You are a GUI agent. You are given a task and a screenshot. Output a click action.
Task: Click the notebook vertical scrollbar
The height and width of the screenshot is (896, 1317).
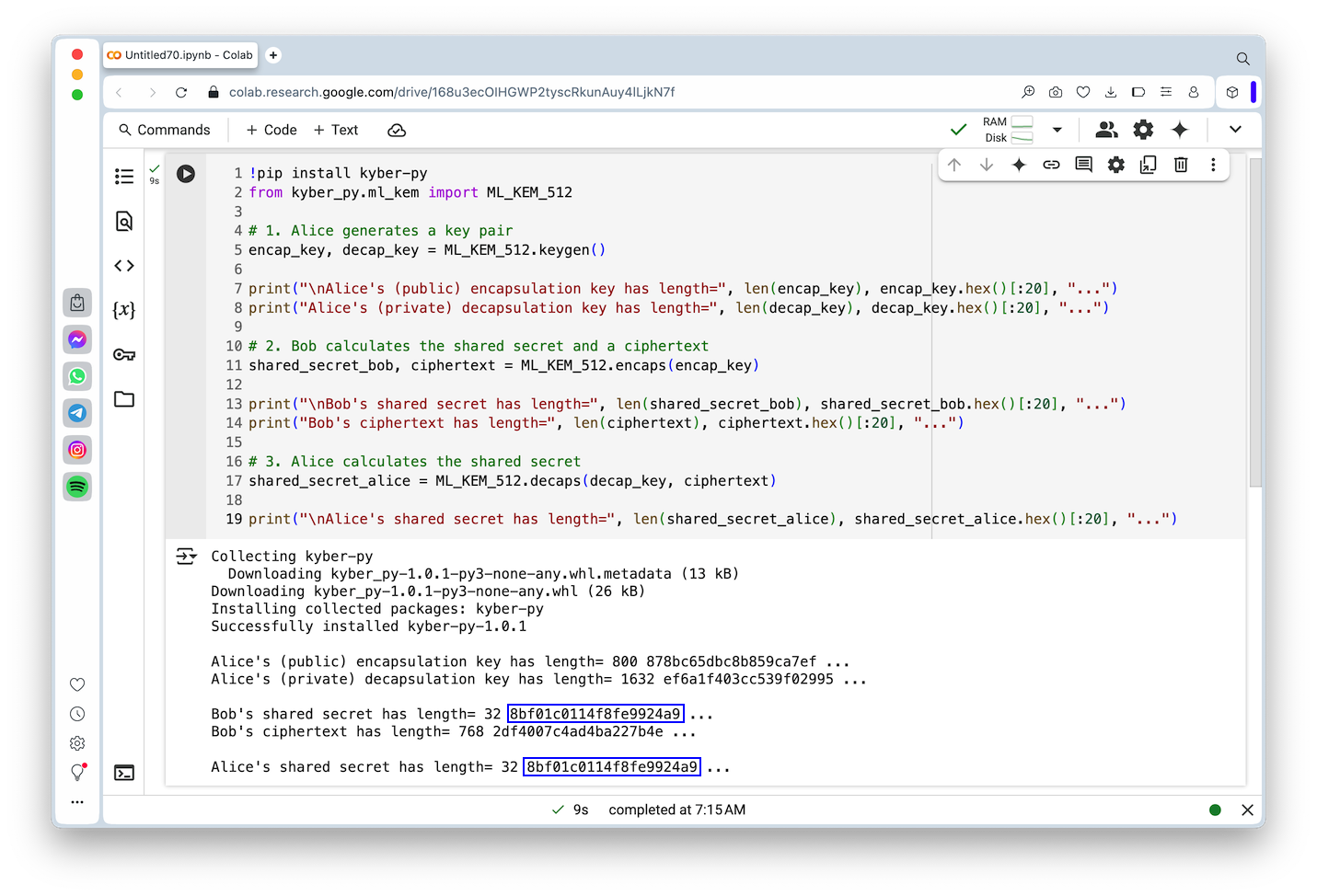1255,322
